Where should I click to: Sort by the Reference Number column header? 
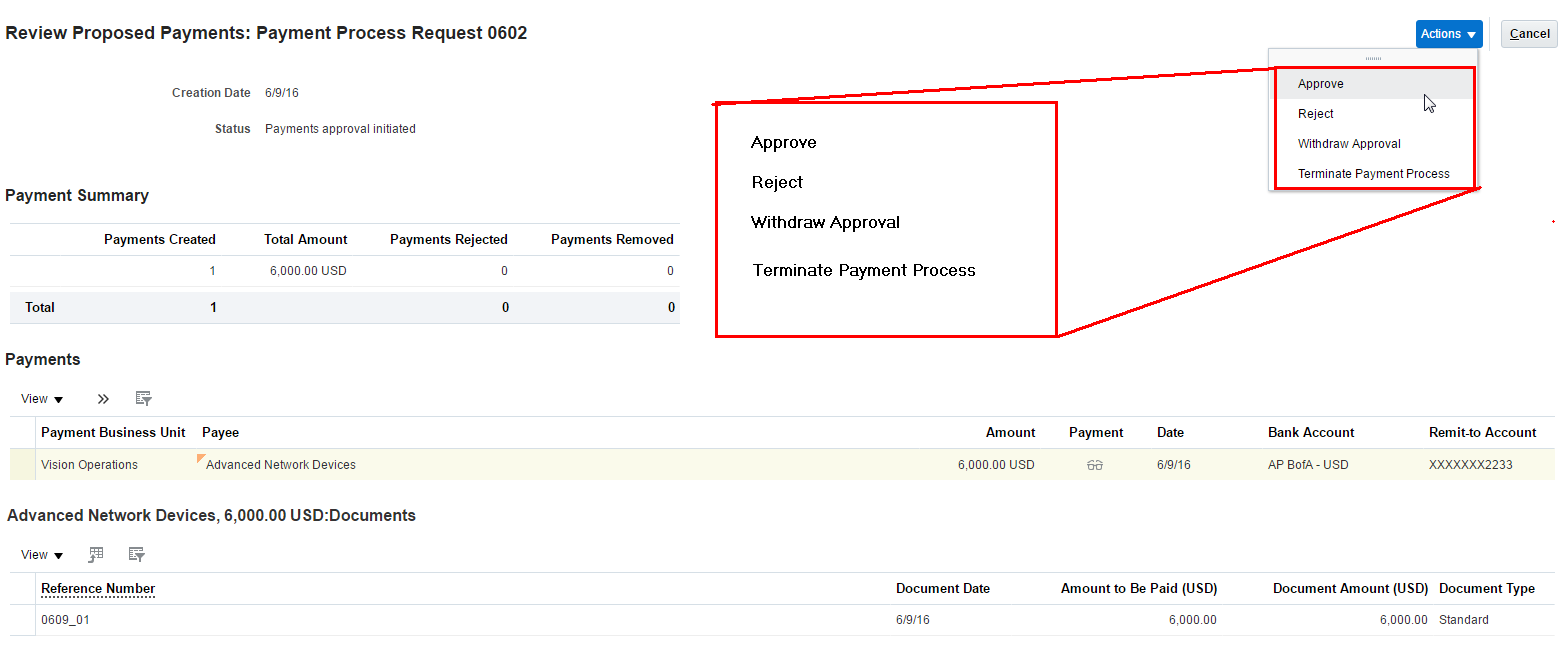coord(98,589)
